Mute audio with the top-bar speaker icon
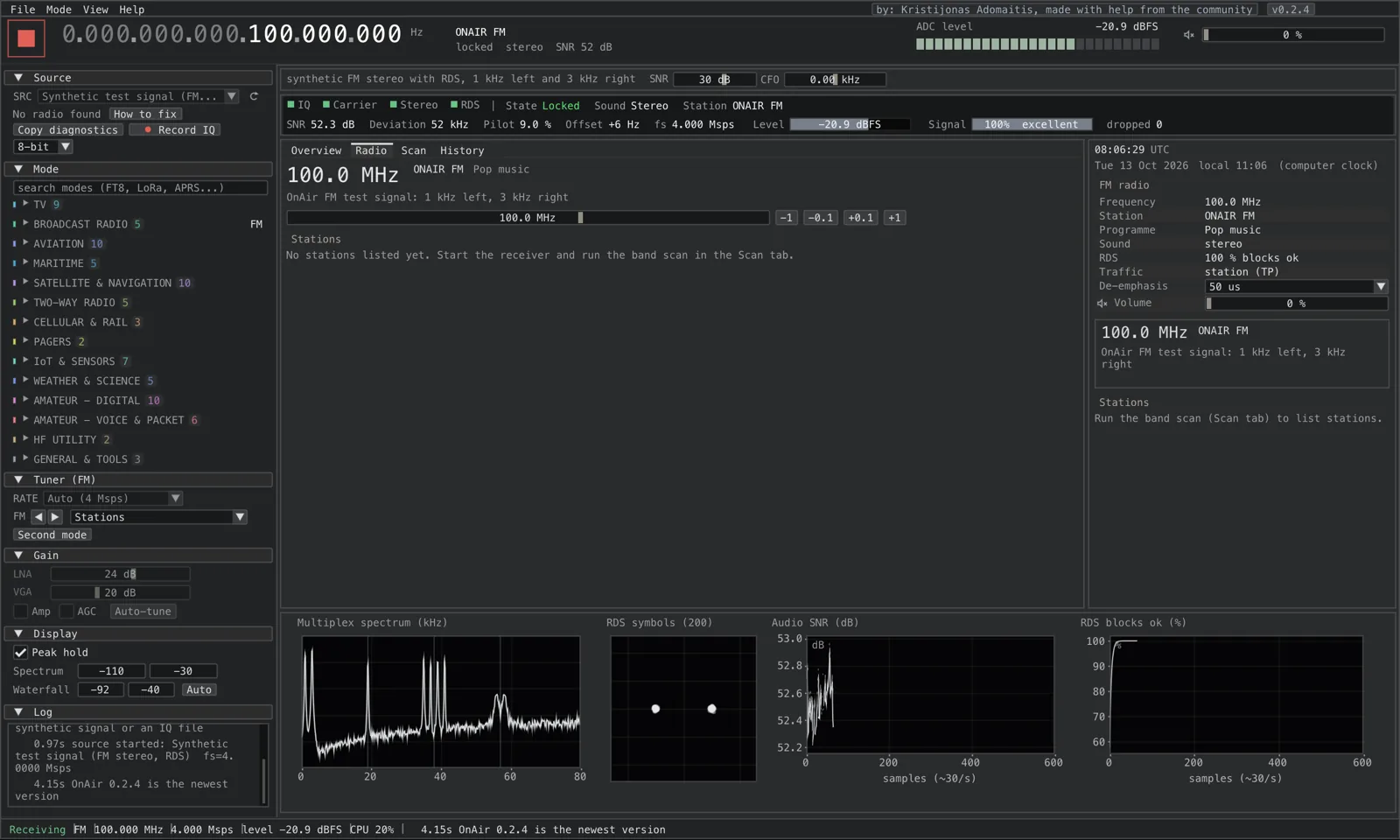This screenshot has height=840, width=1400. click(1188, 35)
